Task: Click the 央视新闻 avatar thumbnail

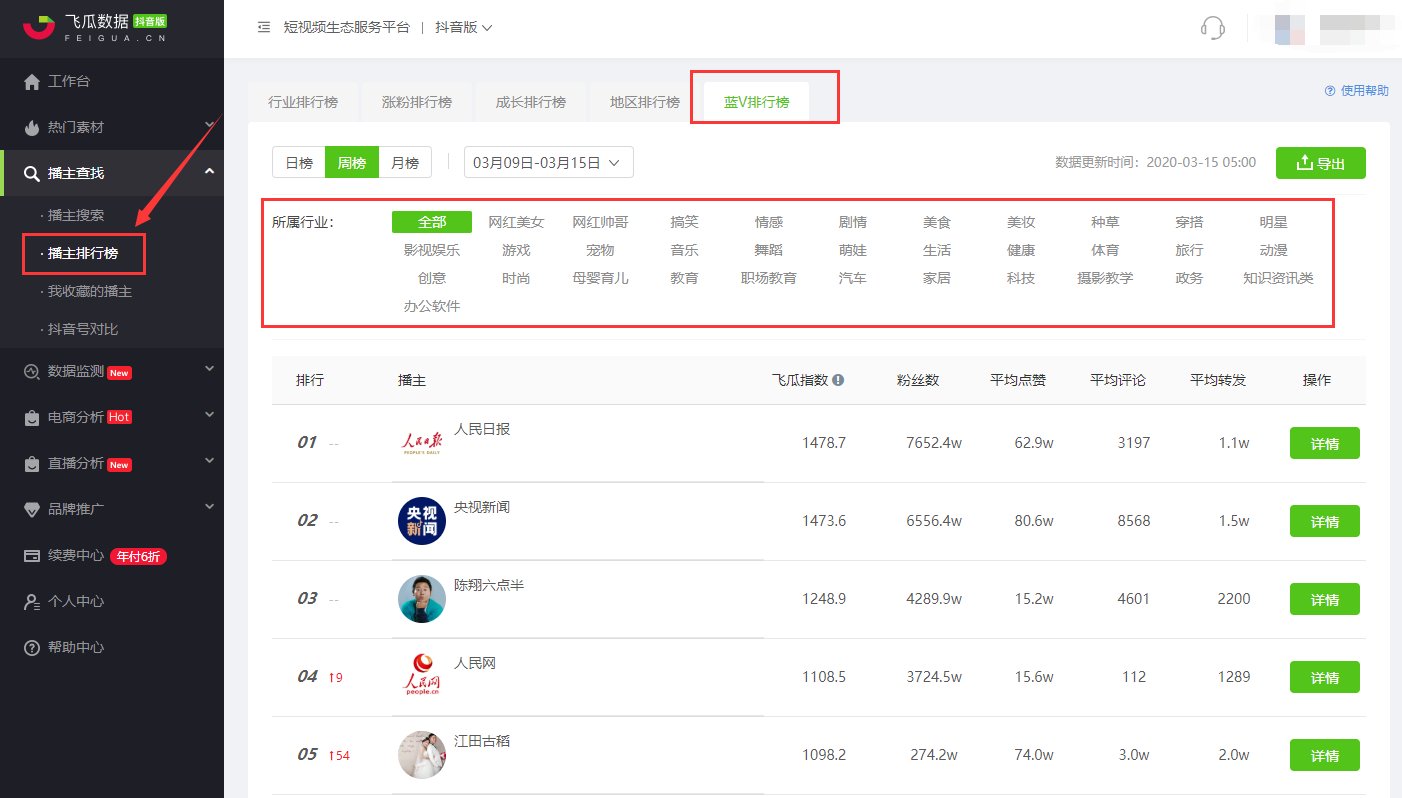Action: click(x=422, y=521)
